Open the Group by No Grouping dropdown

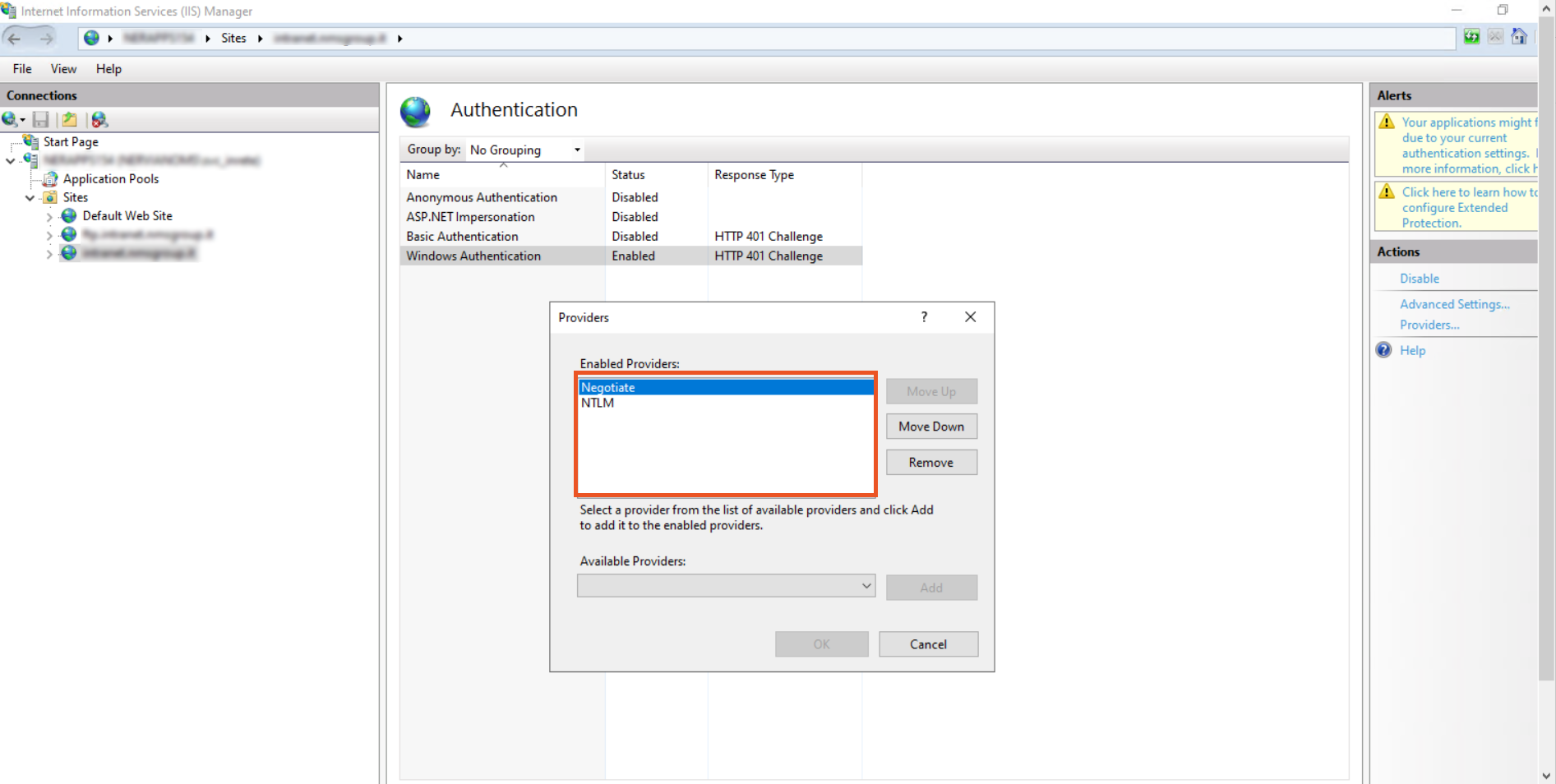(x=524, y=150)
